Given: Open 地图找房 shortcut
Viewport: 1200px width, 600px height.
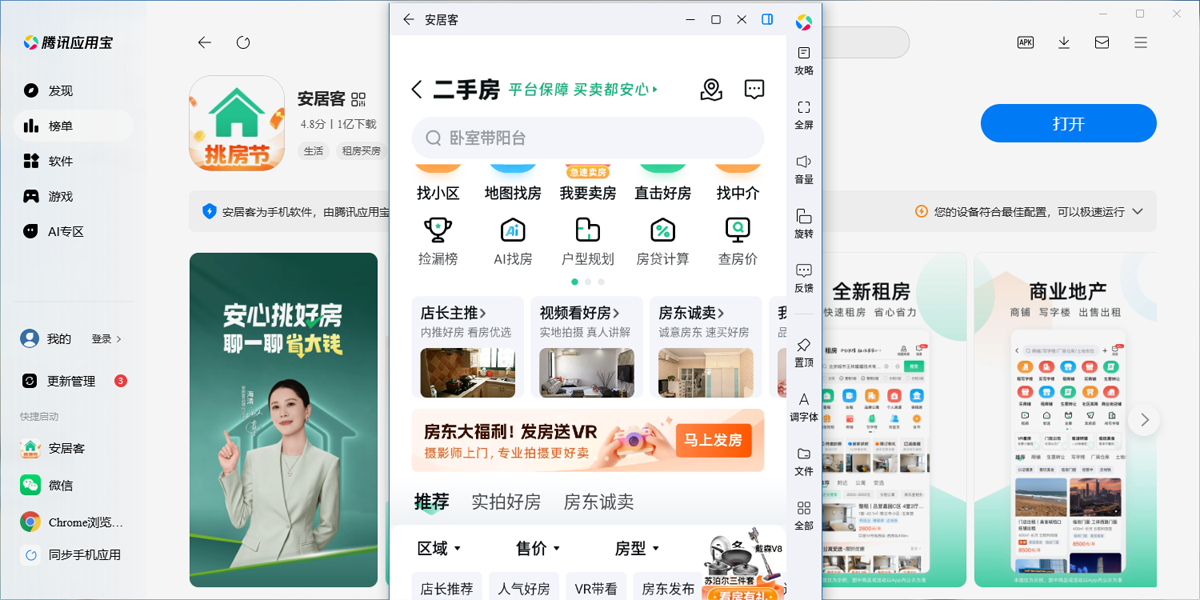Looking at the screenshot, I should point(513,183).
